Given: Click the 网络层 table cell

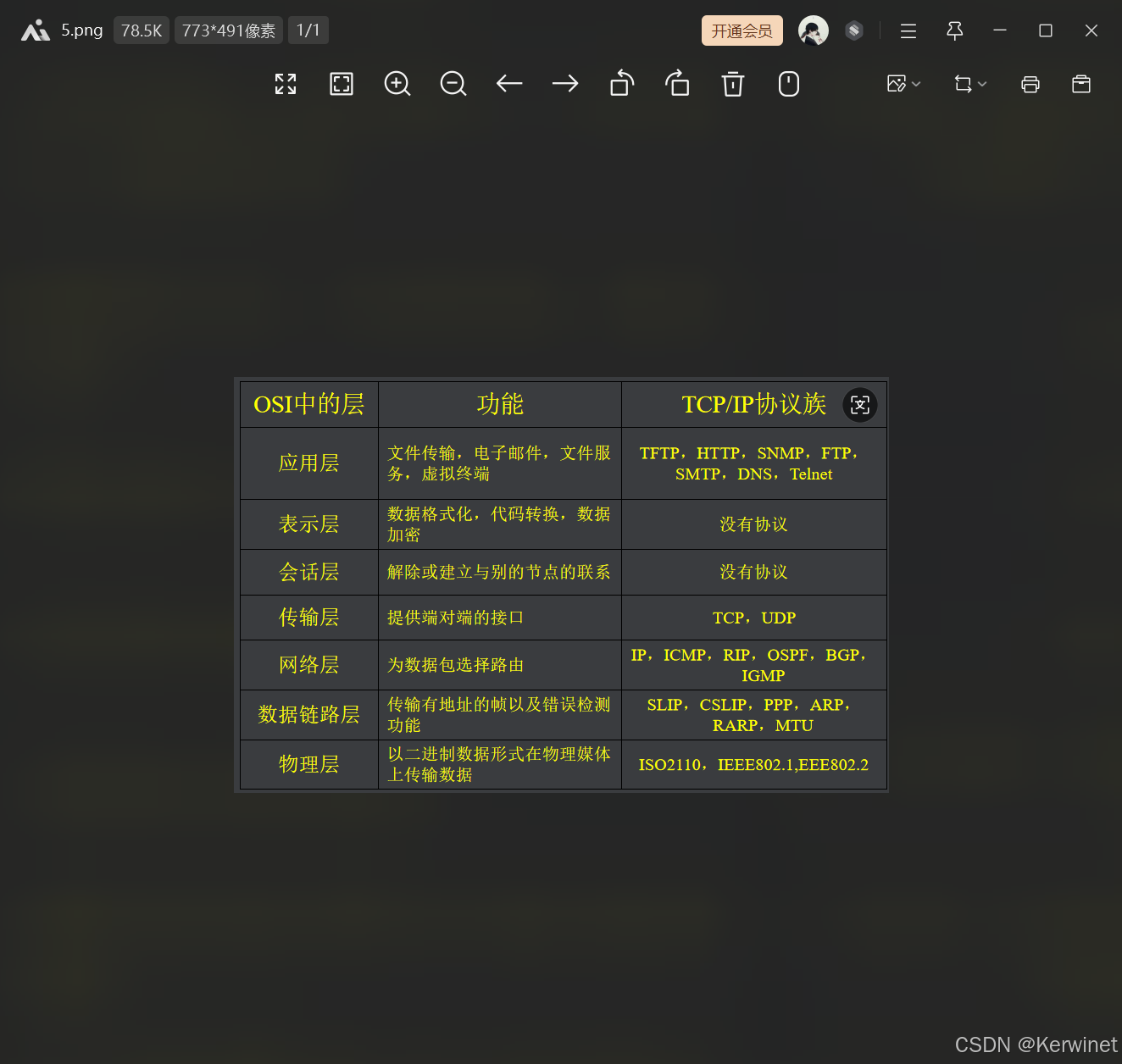Looking at the screenshot, I should click(309, 665).
